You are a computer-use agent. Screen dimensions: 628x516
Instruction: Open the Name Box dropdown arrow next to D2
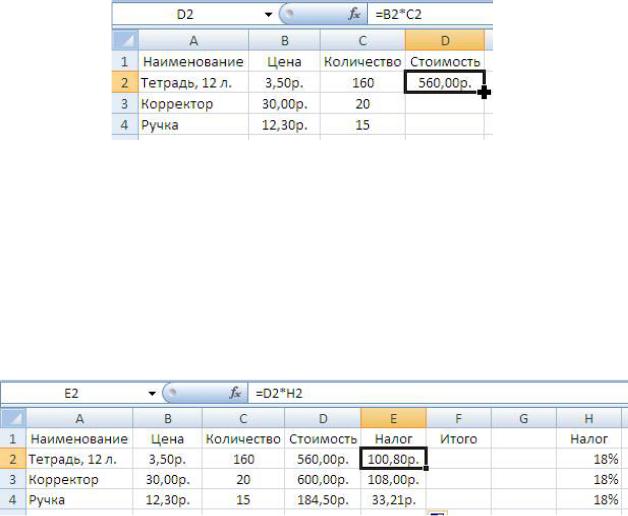pyautogui.click(x=268, y=15)
